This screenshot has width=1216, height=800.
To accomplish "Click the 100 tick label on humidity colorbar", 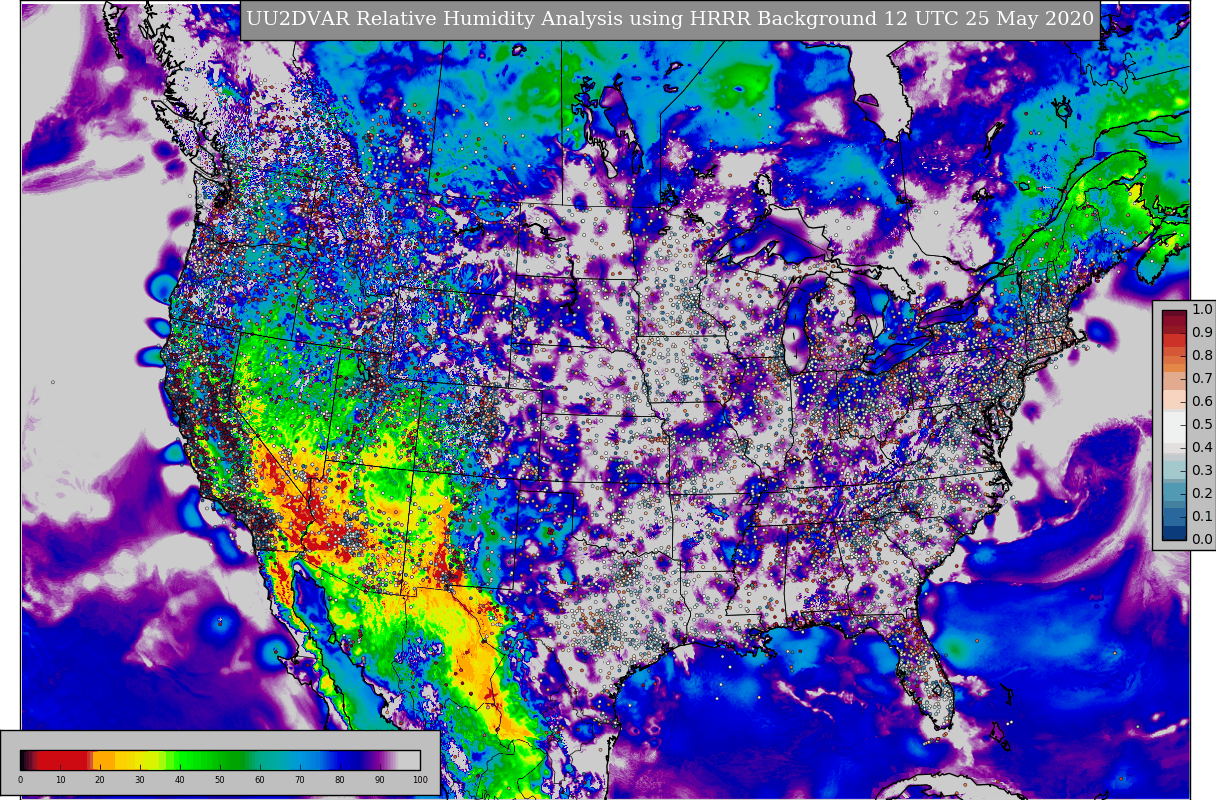I will coord(420,780).
